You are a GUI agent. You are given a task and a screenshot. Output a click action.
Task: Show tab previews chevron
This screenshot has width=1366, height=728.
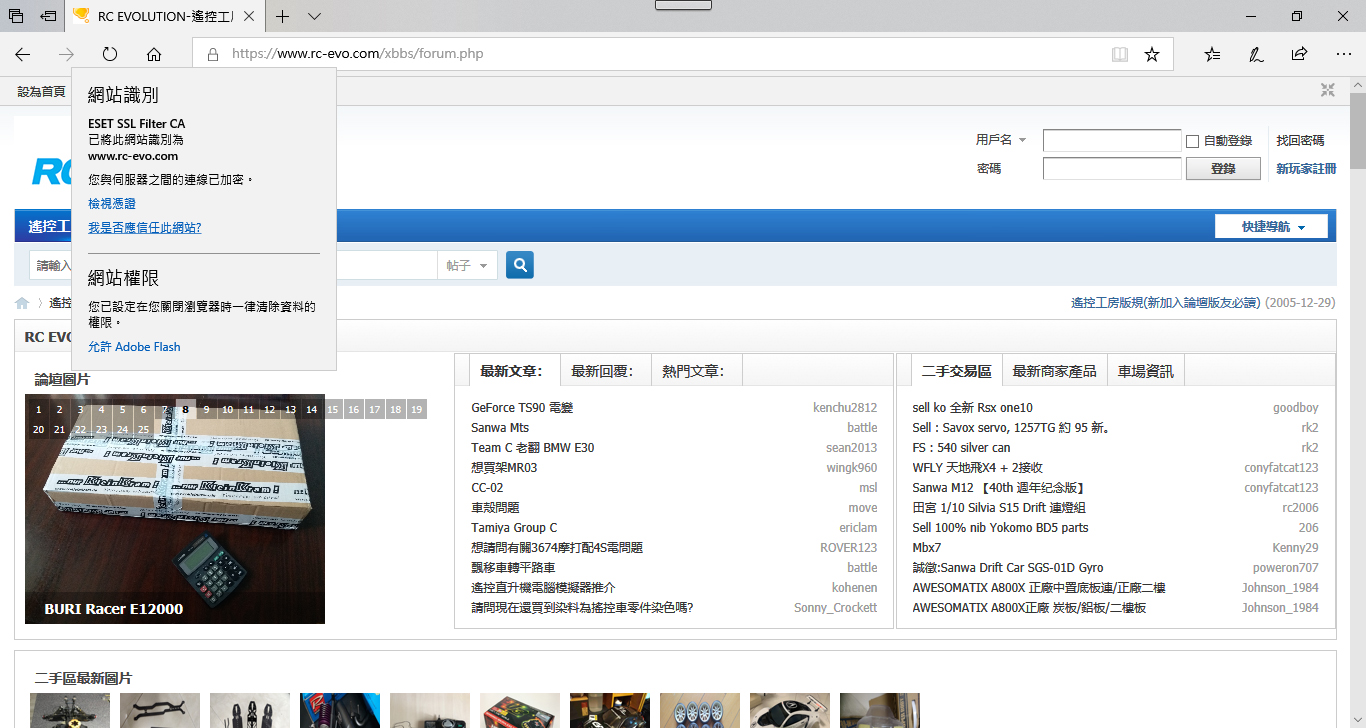(314, 16)
